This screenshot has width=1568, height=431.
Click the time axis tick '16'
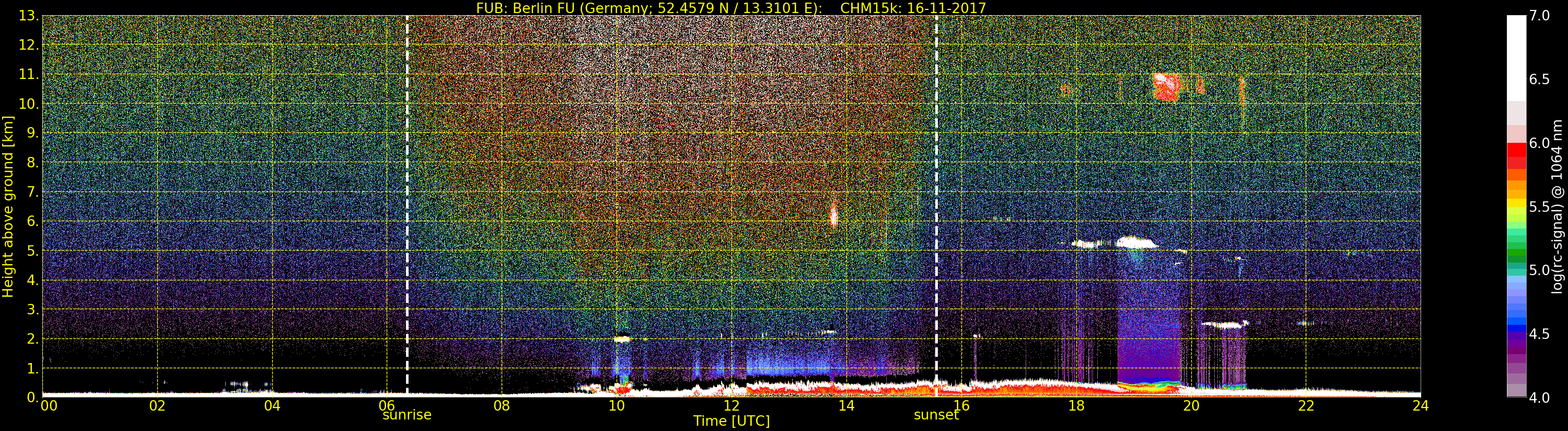[x=961, y=405]
